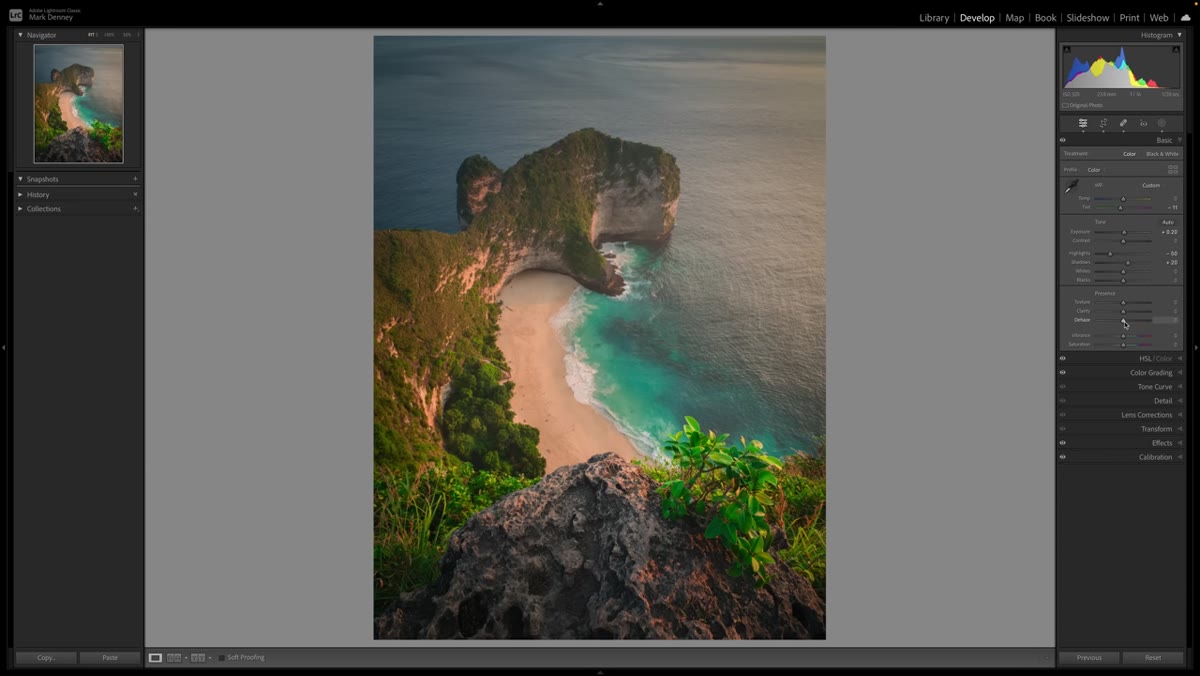Click the Highlights slider handle
Viewport: 1200px width, 676px height.
click(1110, 254)
